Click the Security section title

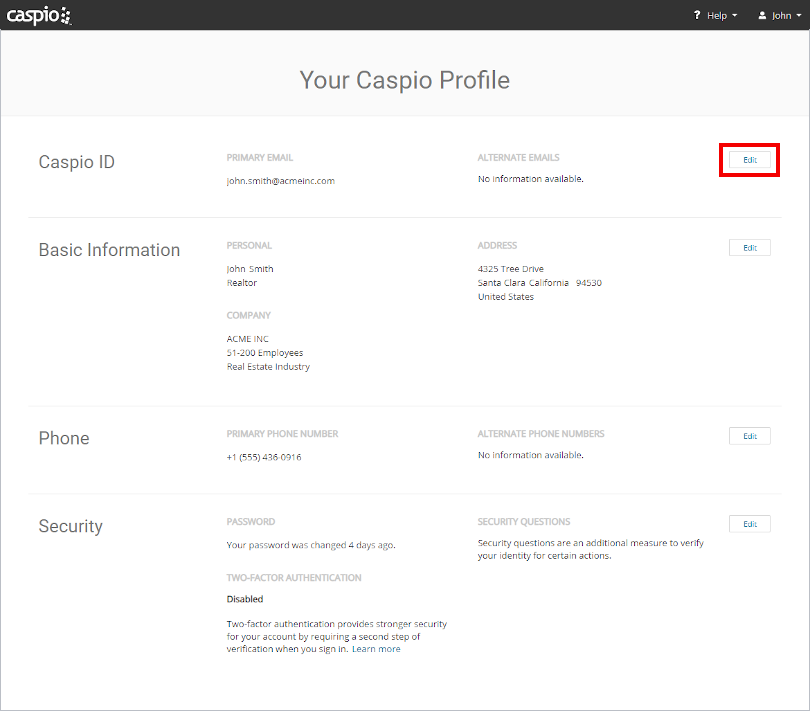click(71, 526)
